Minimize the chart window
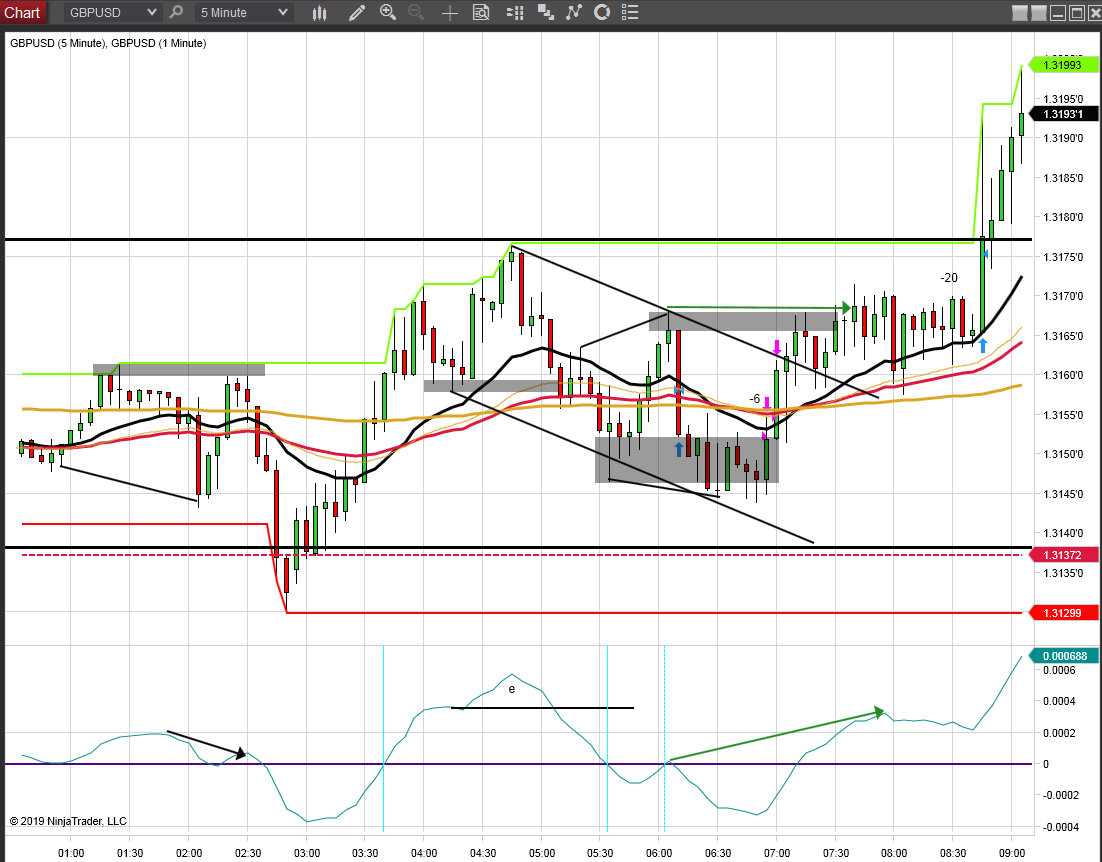This screenshot has width=1102, height=862. pos(1058,13)
